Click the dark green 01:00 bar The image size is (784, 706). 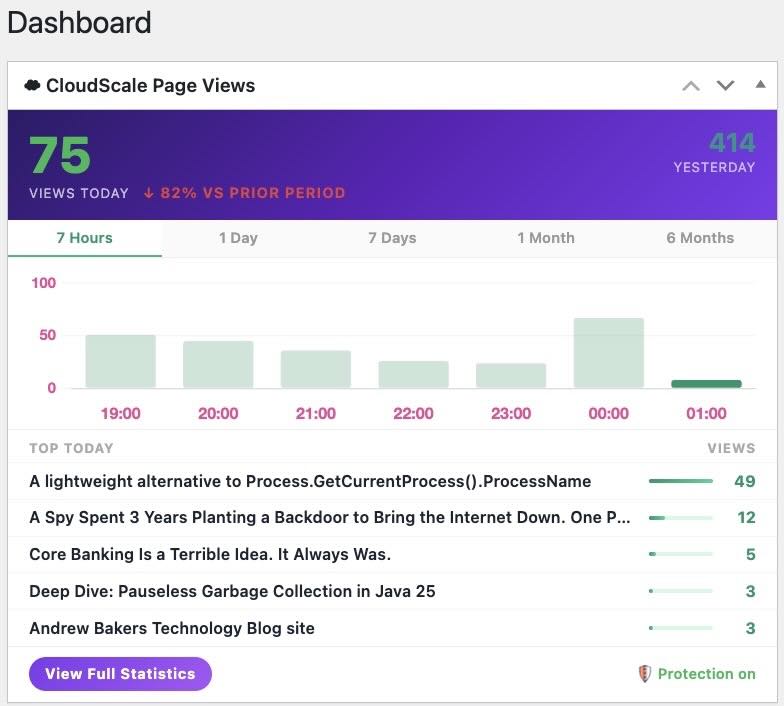tap(706, 384)
